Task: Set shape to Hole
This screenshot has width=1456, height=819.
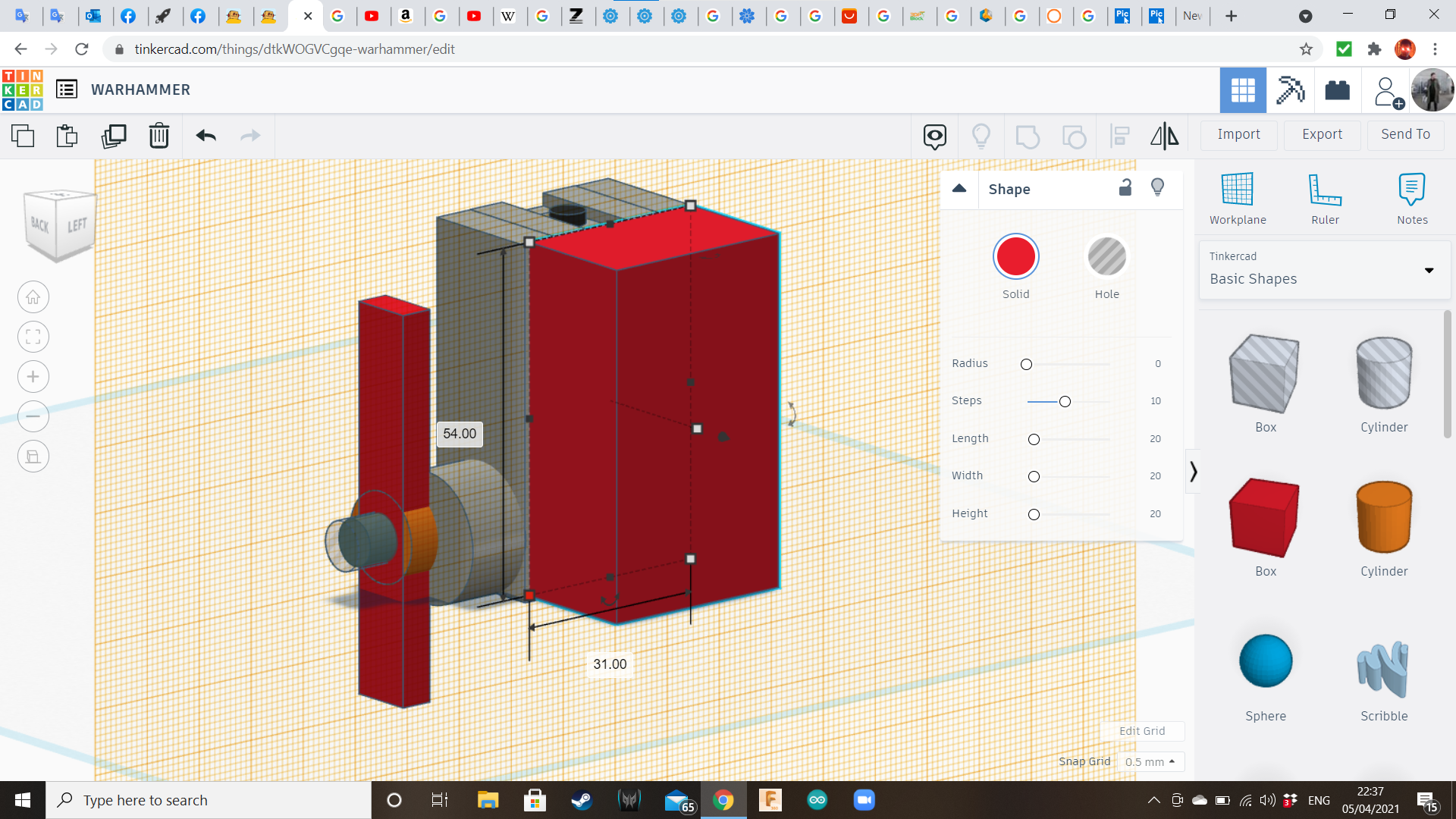Action: point(1106,257)
